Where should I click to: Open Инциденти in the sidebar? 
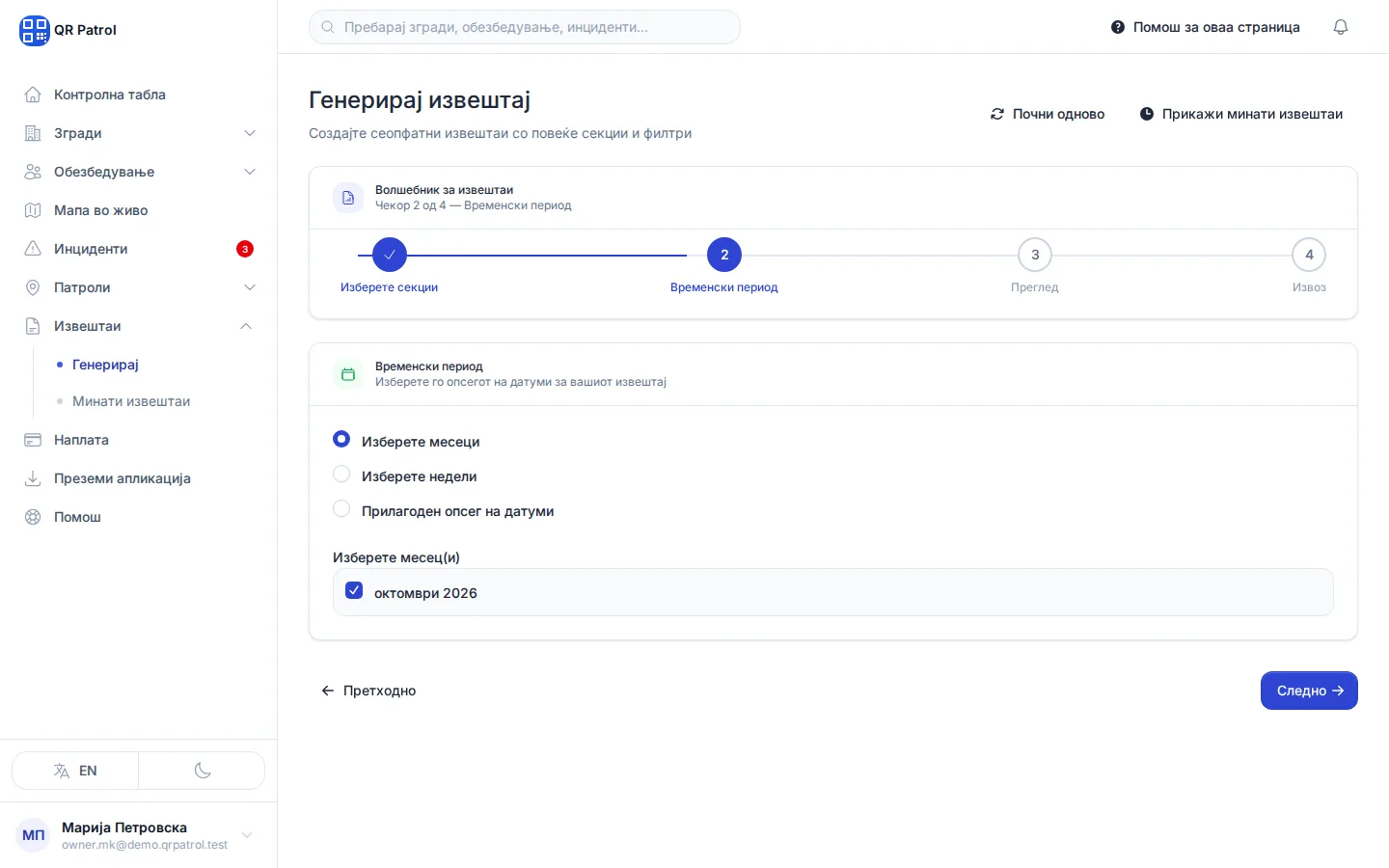click(x=139, y=249)
